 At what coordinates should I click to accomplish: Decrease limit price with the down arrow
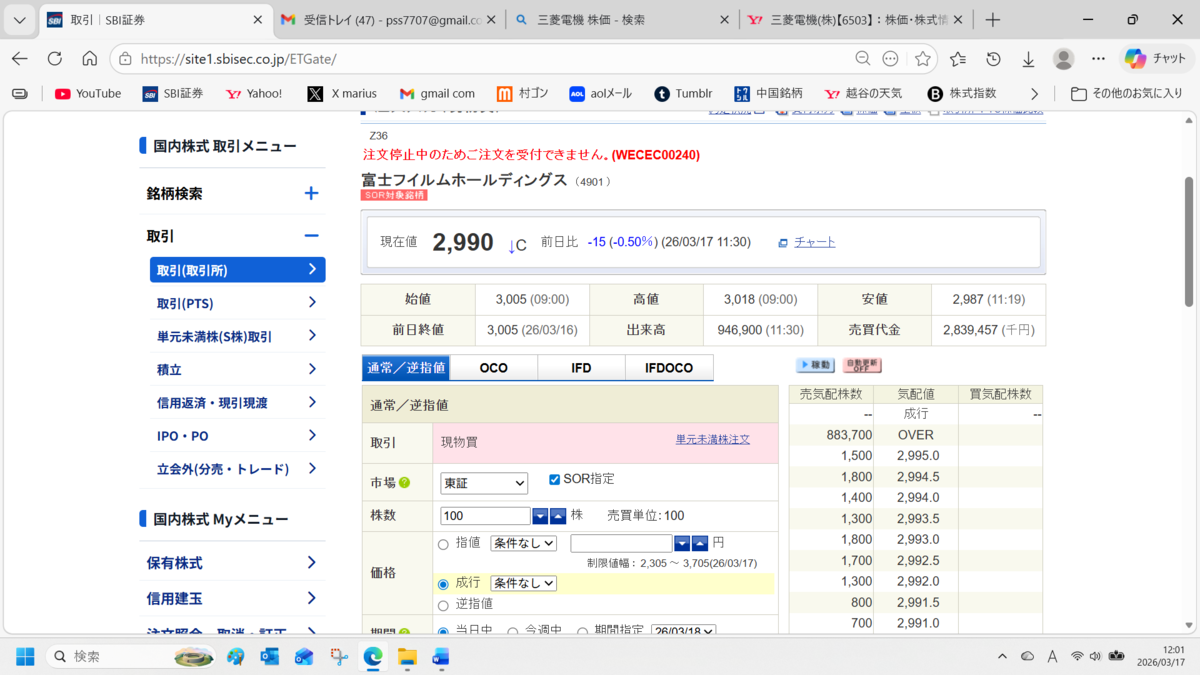[682, 543]
